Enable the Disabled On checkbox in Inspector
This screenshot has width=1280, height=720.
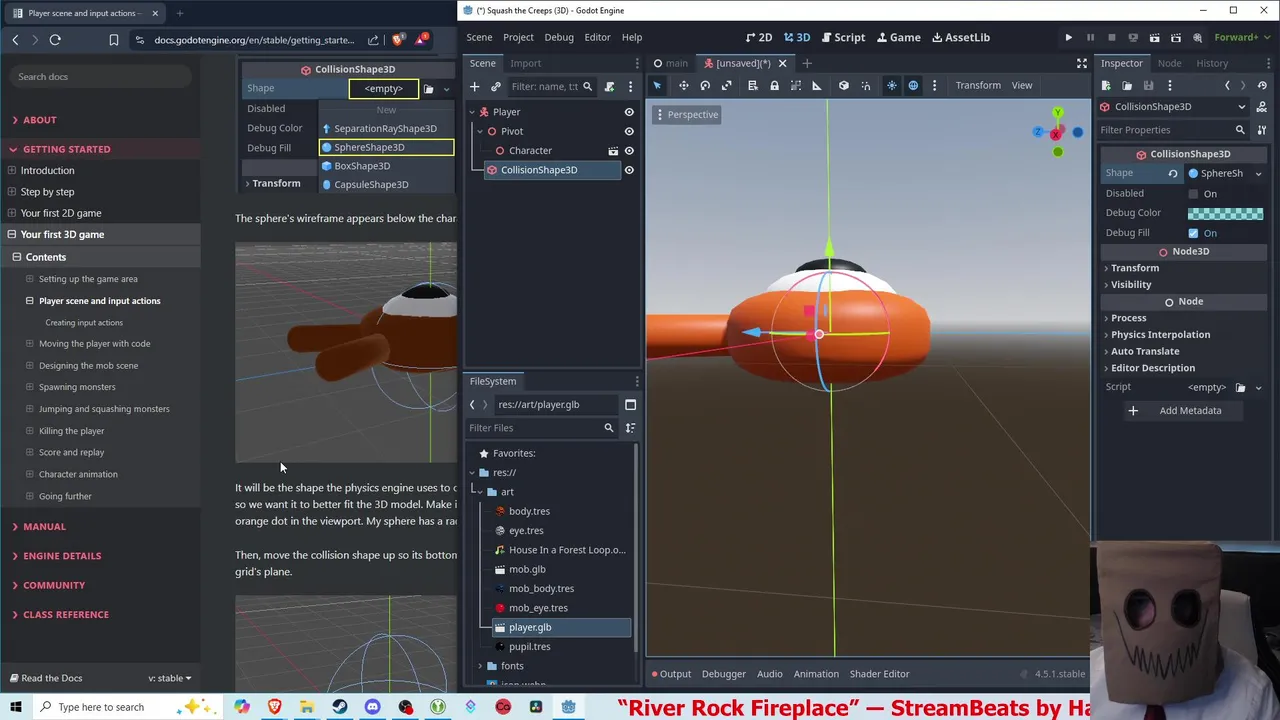pos(1193,194)
